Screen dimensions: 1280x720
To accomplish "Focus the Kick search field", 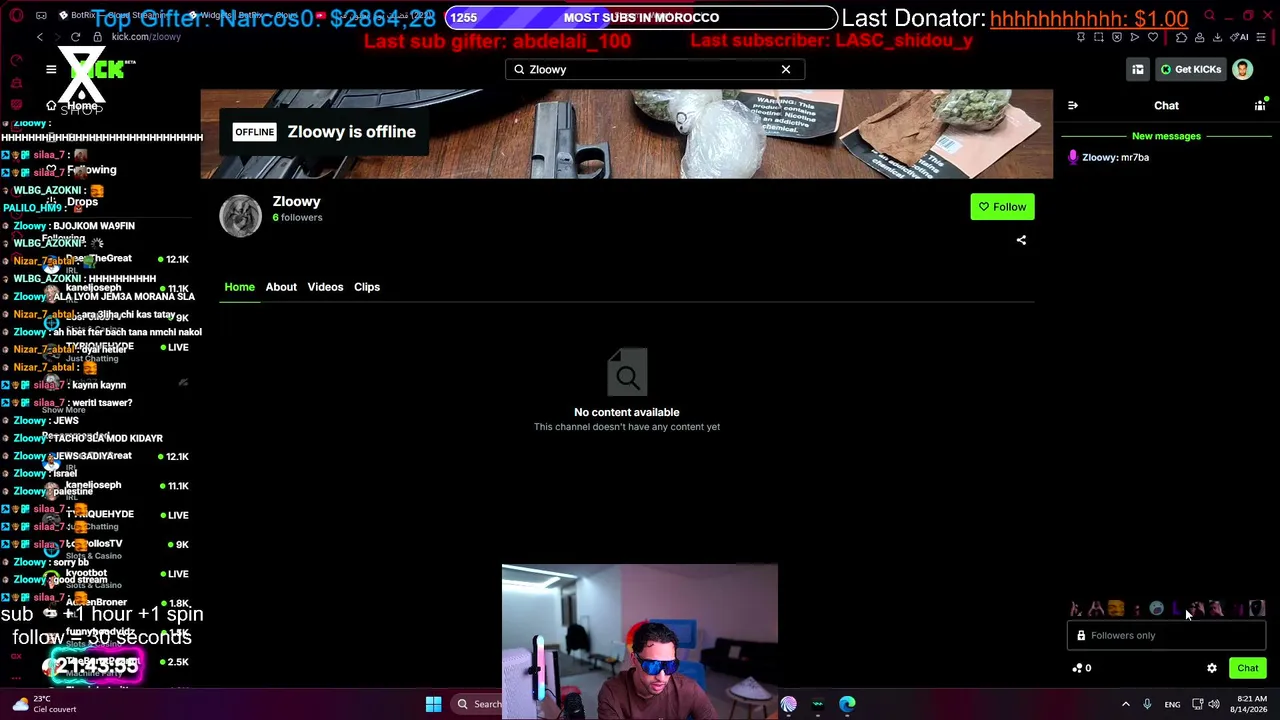I will pyautogui.click(x=654, y=69).
